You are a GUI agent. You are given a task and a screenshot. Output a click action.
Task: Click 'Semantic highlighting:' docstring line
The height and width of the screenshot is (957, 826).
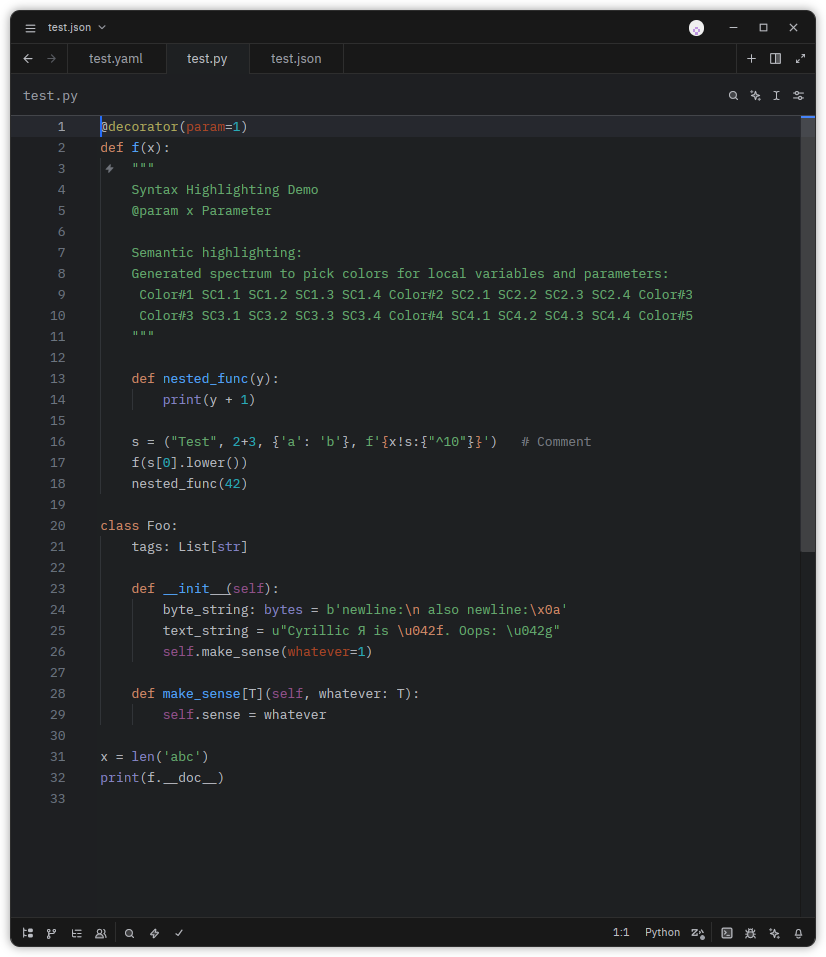pyautogui.click(x=217, y=253)
